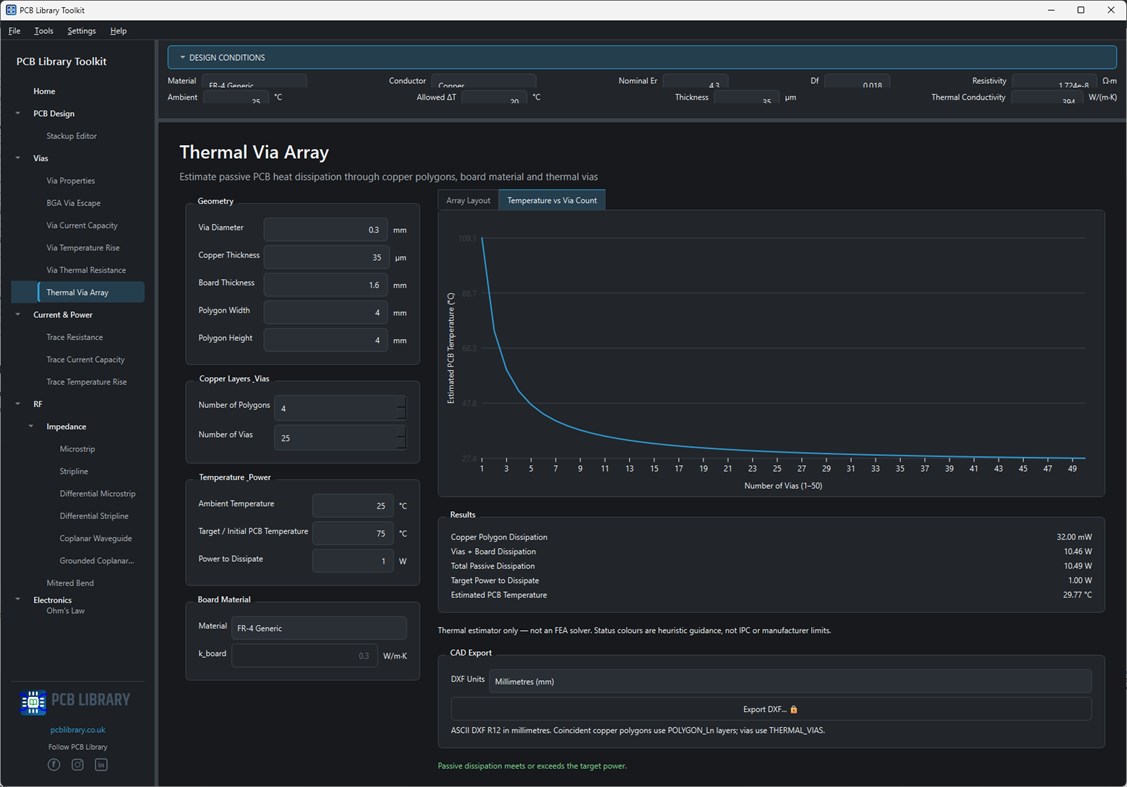
Task: Open the DXF Units dropdown
Action: point(790,681)
